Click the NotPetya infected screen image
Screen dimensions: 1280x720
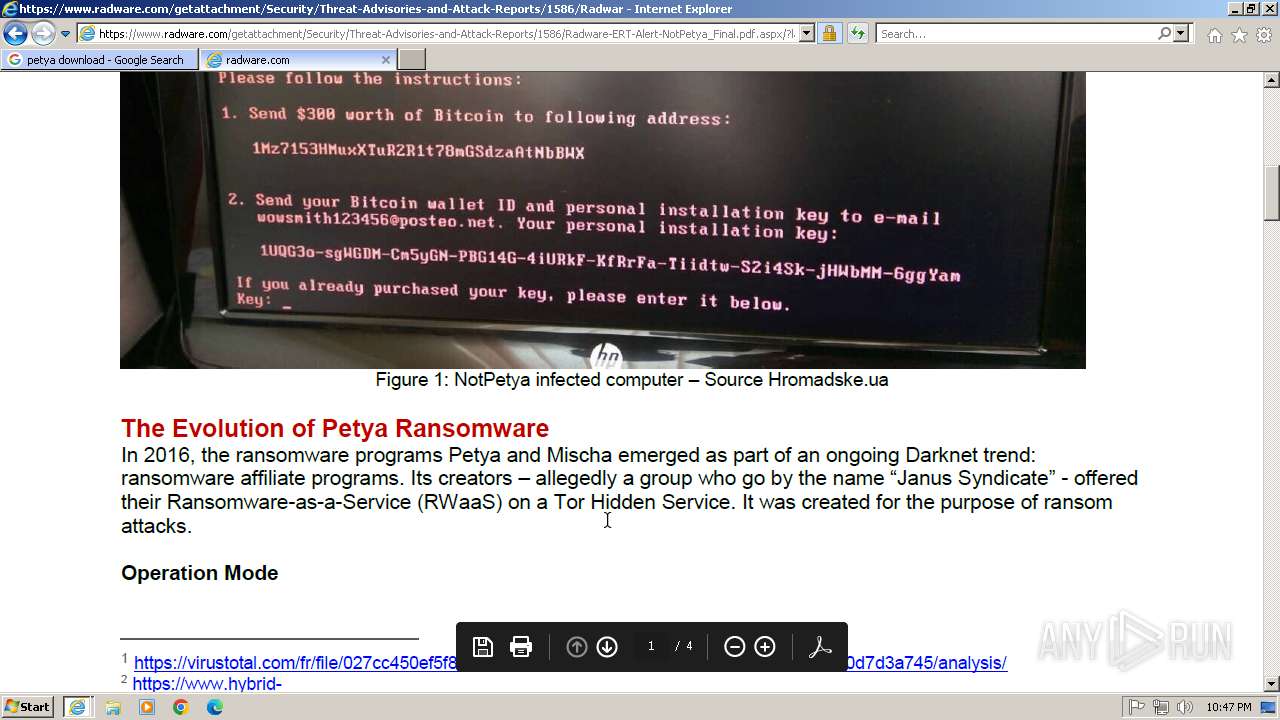(603, 220)
